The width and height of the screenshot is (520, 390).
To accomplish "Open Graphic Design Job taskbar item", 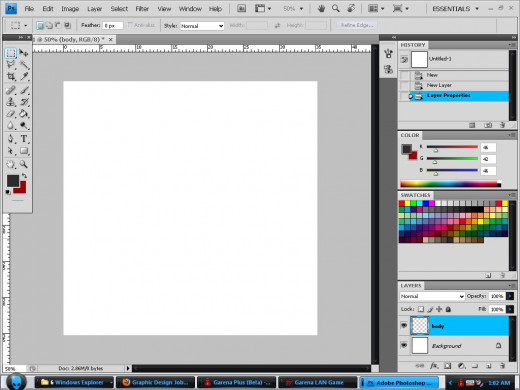I will pos(155,382).
